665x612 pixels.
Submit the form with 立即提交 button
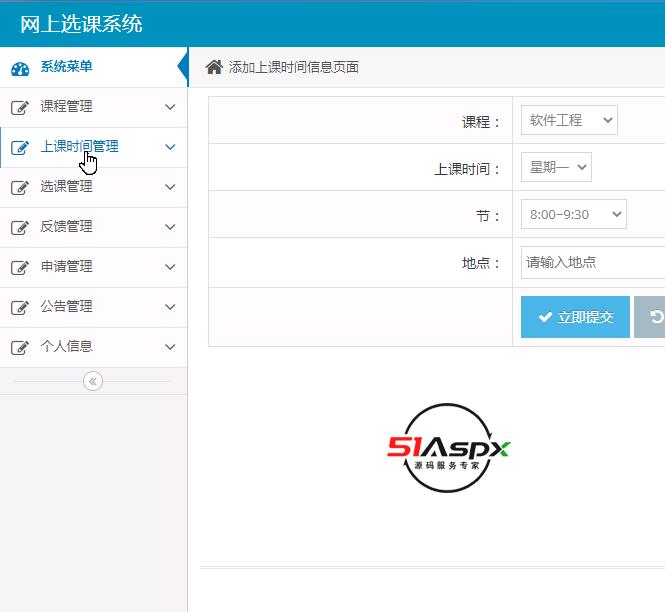[575, 317]
